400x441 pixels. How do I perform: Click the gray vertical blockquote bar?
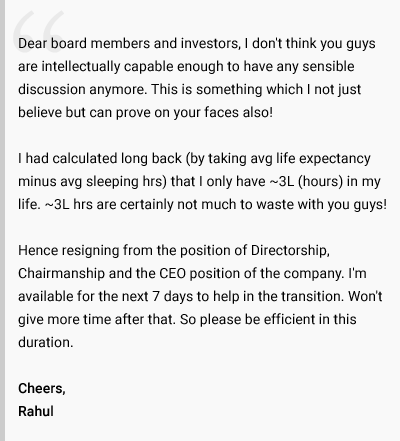[x=2, y=220]
